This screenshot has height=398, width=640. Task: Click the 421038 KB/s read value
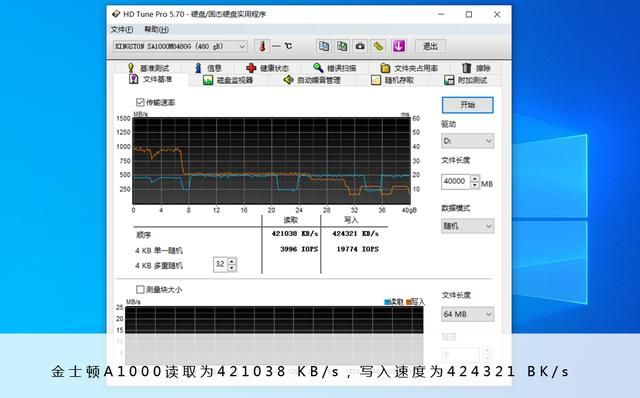(295, 233)
